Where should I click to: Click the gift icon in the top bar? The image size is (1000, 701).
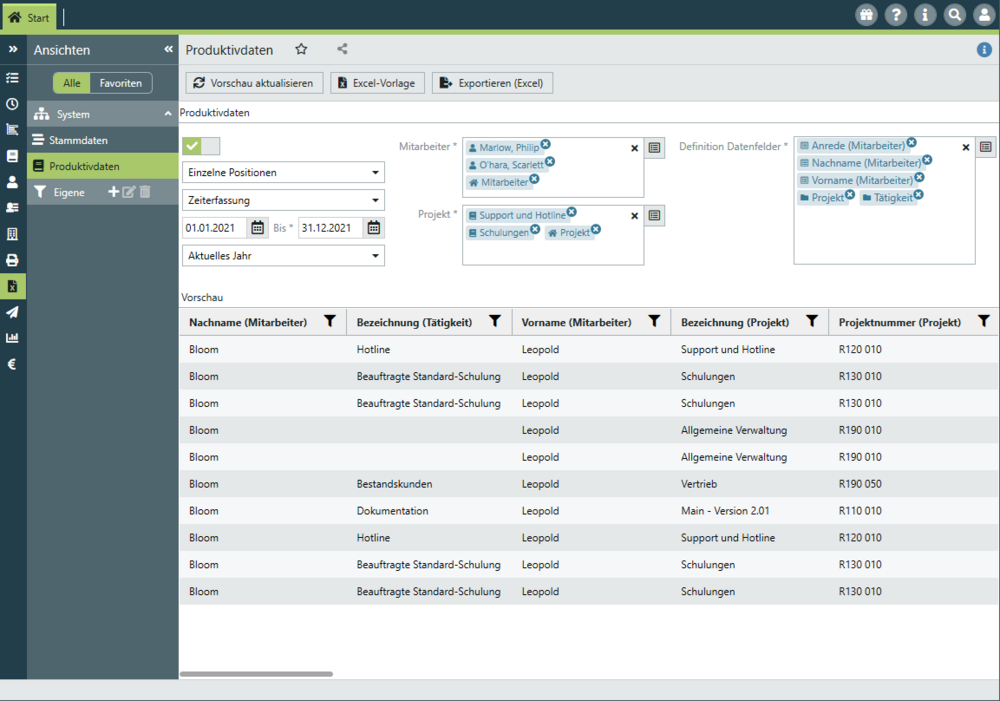(x=866, y=14)
